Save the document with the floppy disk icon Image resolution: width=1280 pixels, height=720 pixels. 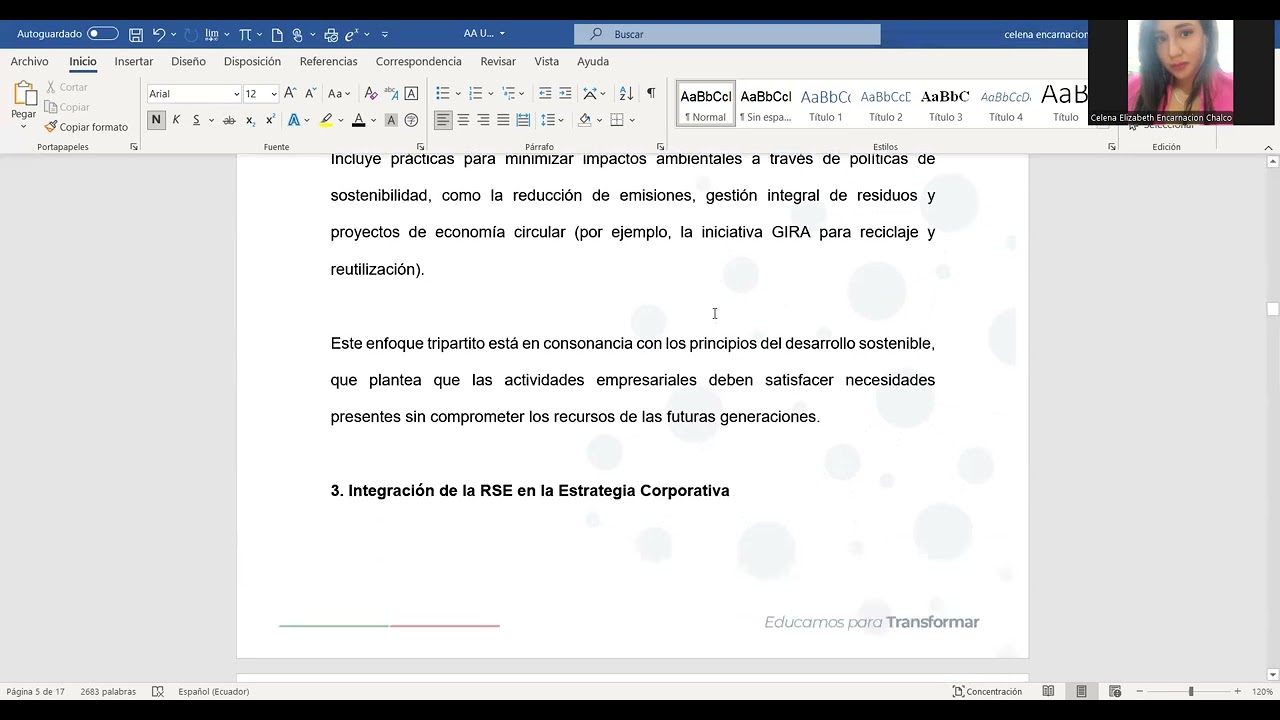[136, 34]
